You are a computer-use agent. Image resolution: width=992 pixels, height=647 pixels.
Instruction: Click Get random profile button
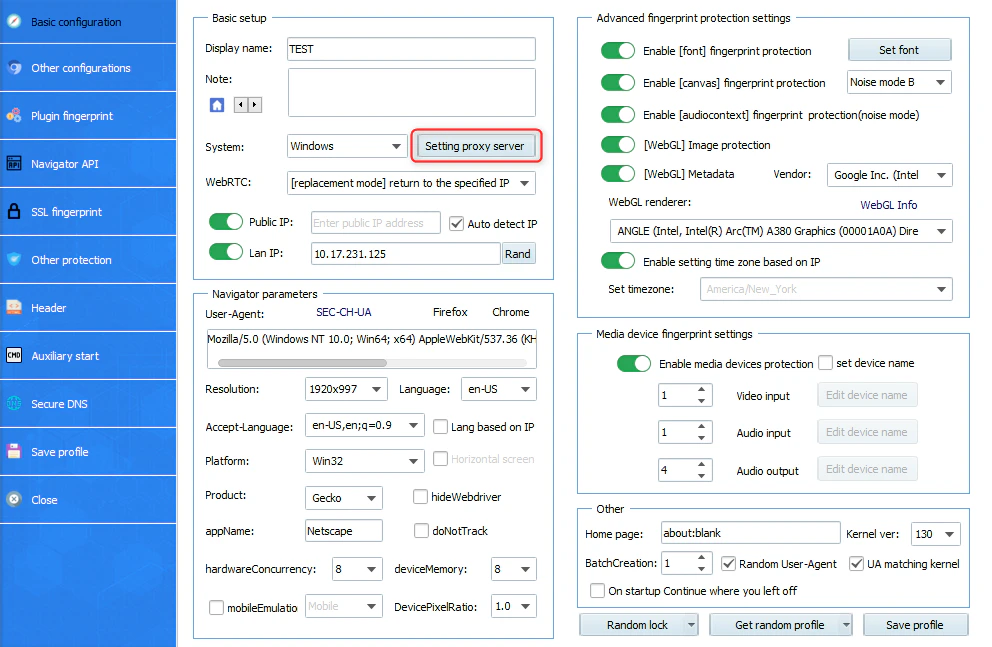coord(779,625)
